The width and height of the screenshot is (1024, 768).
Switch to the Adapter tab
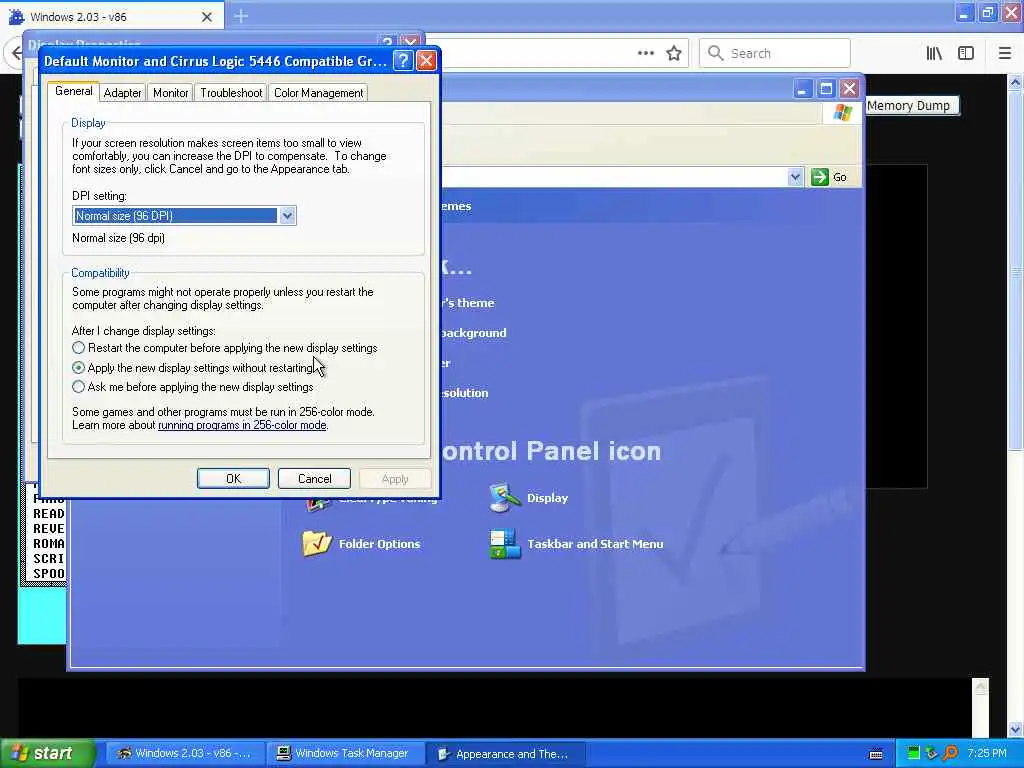[x=122, y=93]
